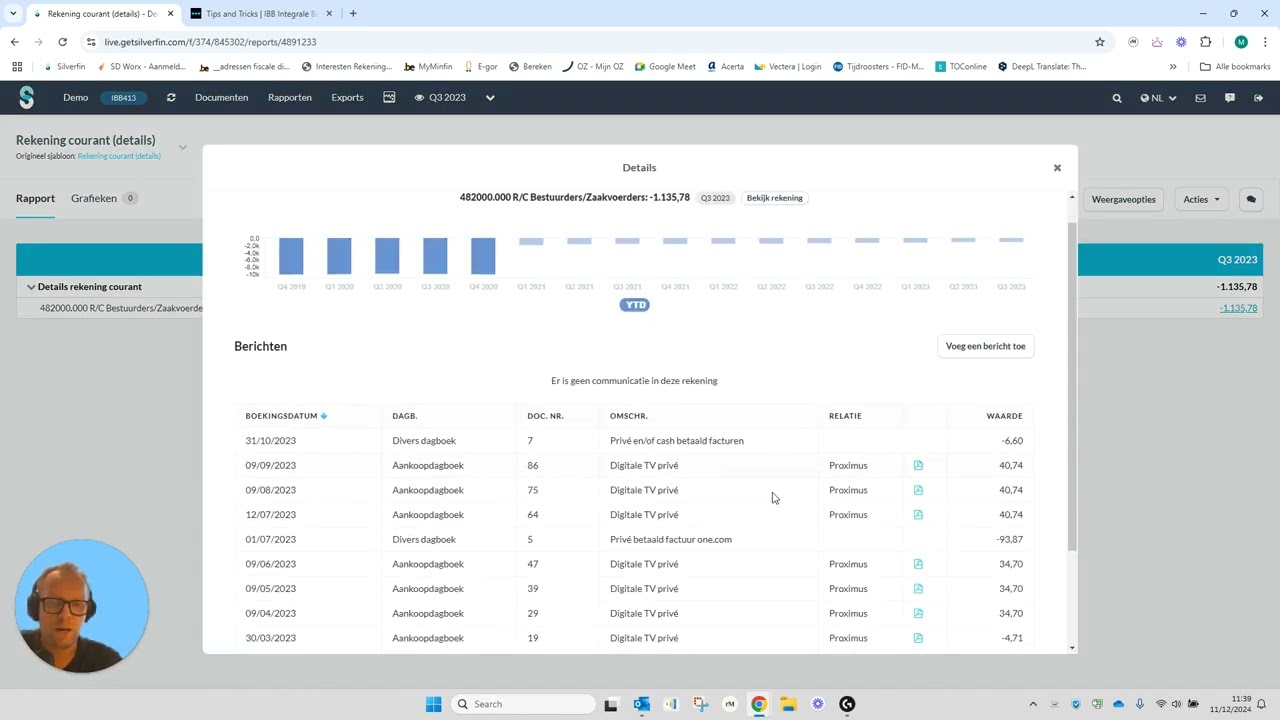1280x720 pixels.
Task: Open the help chat bubble icon
Action: click(1230, 98)
